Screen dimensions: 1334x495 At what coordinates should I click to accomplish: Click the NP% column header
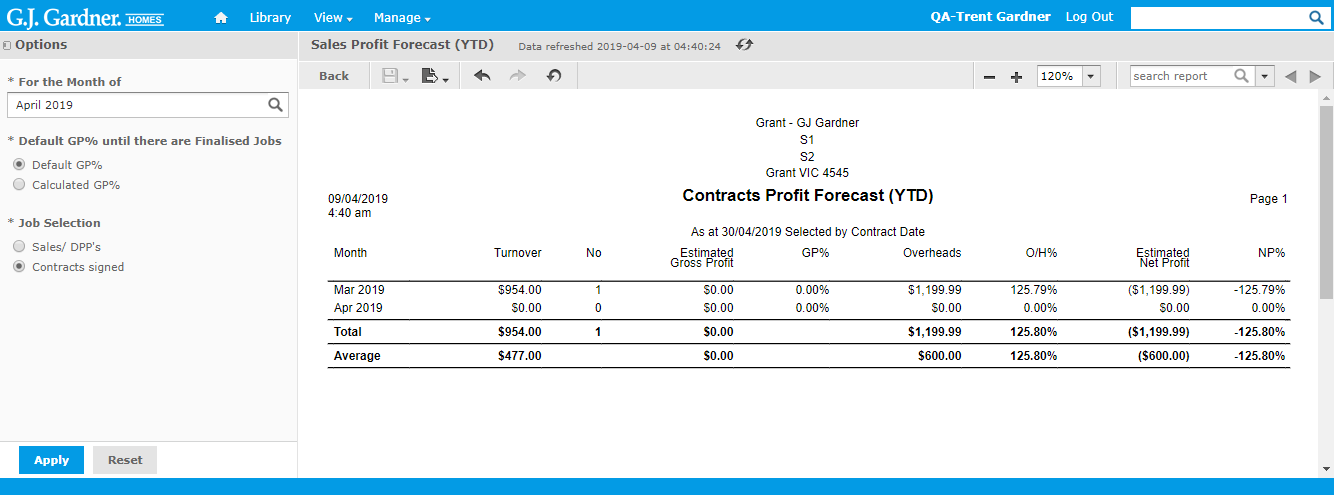[1271, 253]
